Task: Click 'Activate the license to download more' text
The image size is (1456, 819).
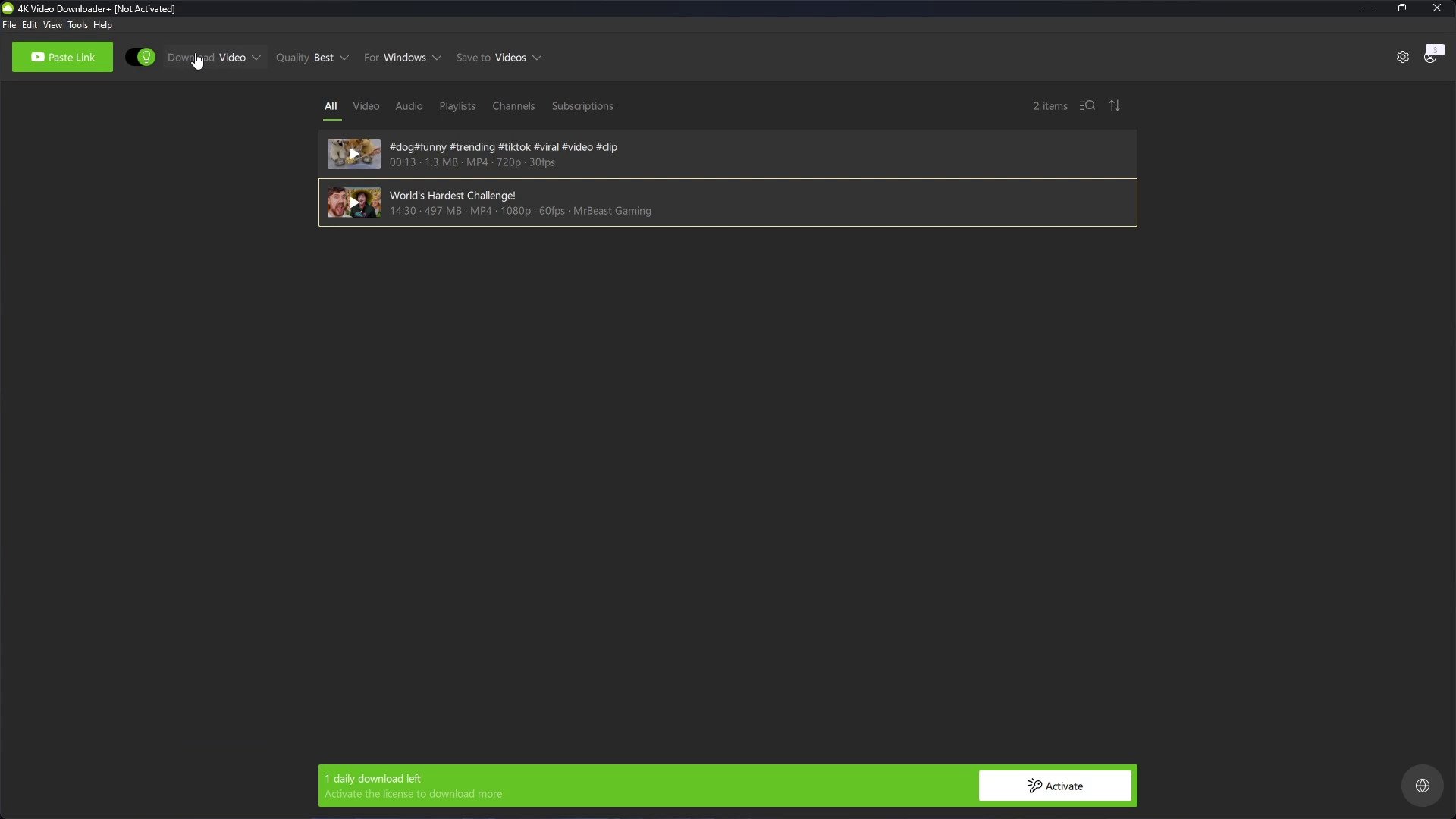Action: (413, 794)
